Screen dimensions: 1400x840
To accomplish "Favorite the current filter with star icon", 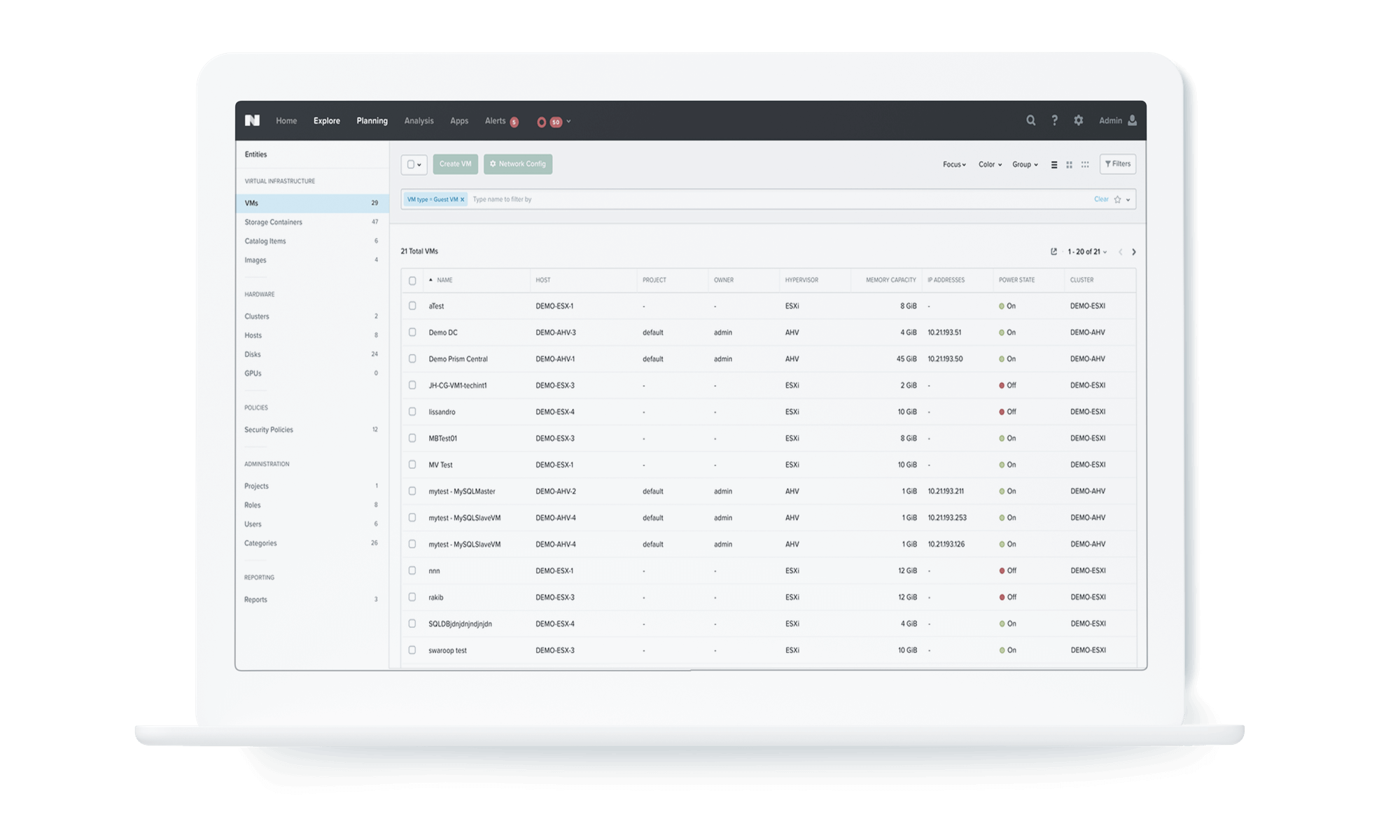I will (1117, 199).
